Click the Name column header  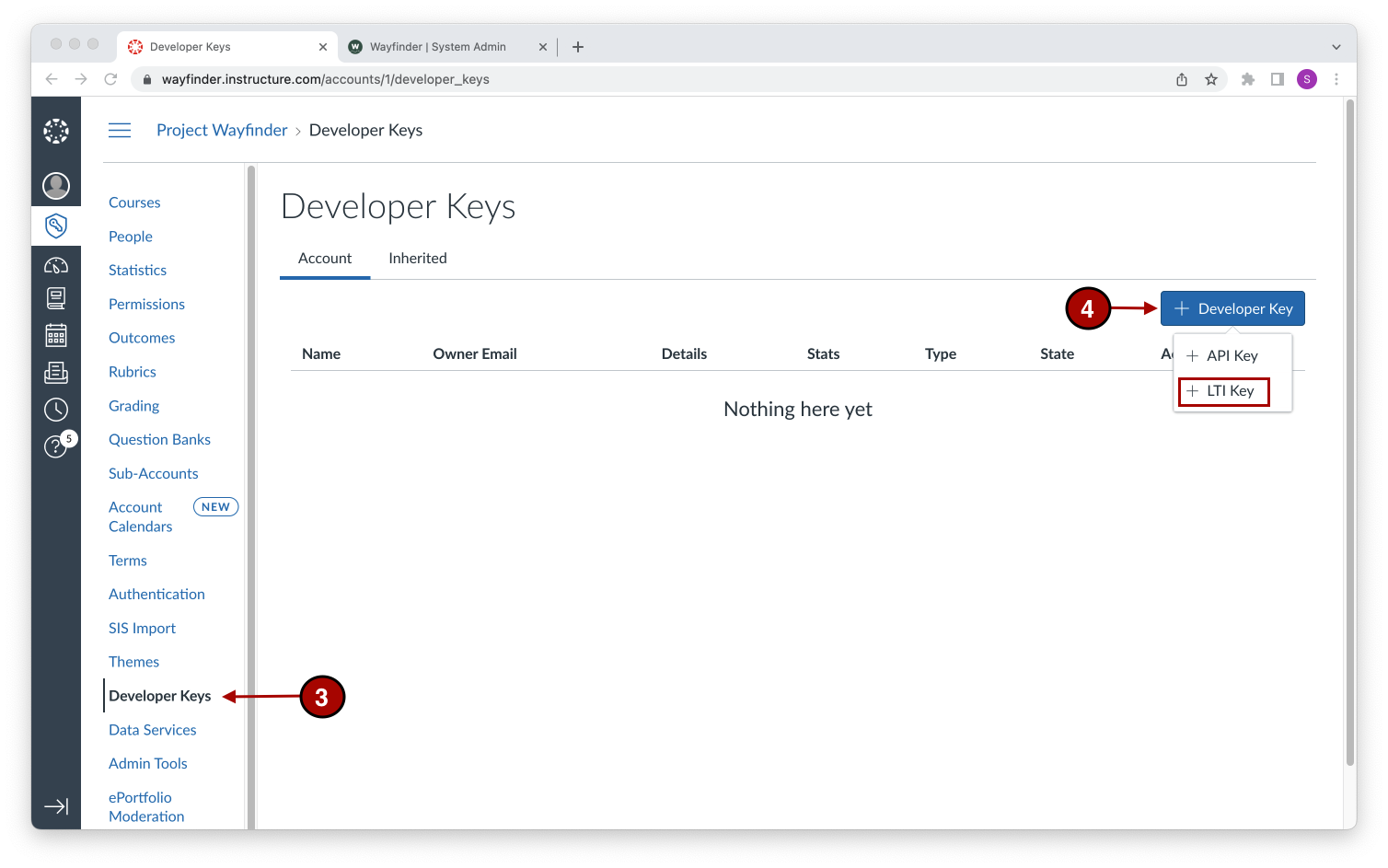point(321,354)
